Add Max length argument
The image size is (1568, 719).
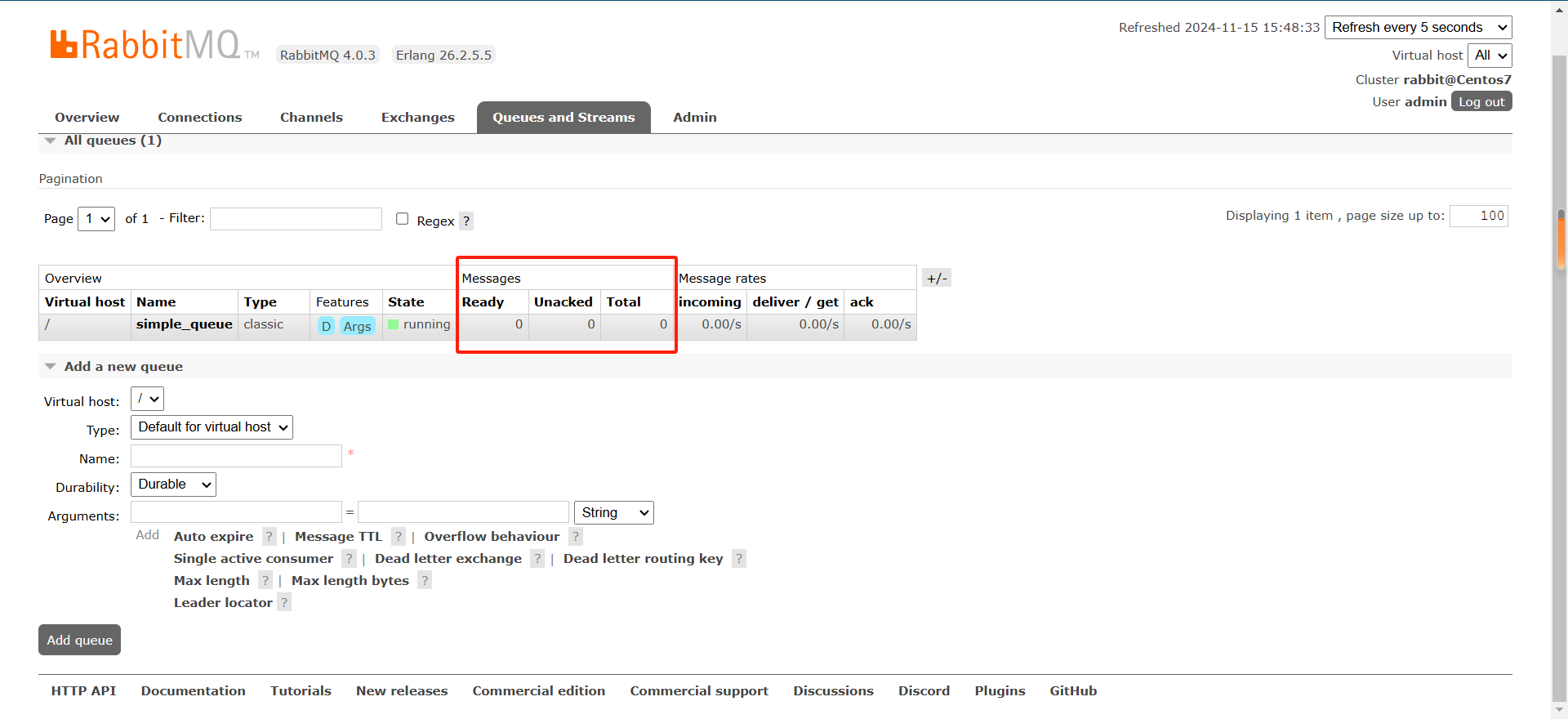[x=212, y=581]
